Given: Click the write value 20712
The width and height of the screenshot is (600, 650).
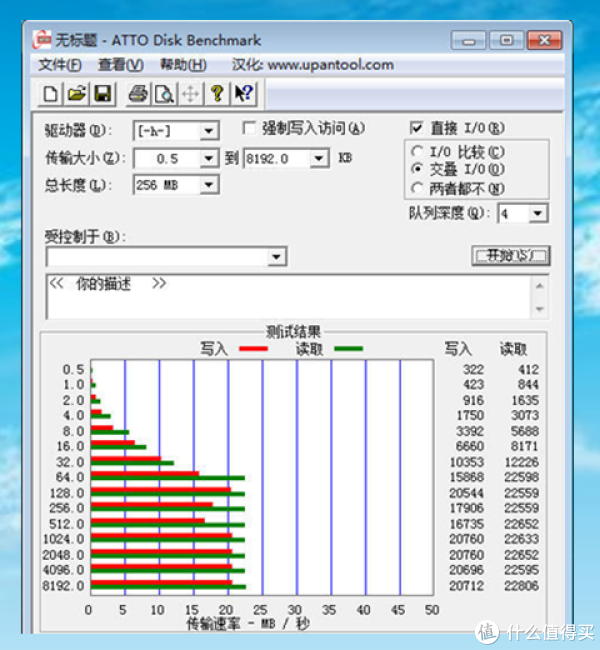Looking at the screenshot, I should coord(466,586).
